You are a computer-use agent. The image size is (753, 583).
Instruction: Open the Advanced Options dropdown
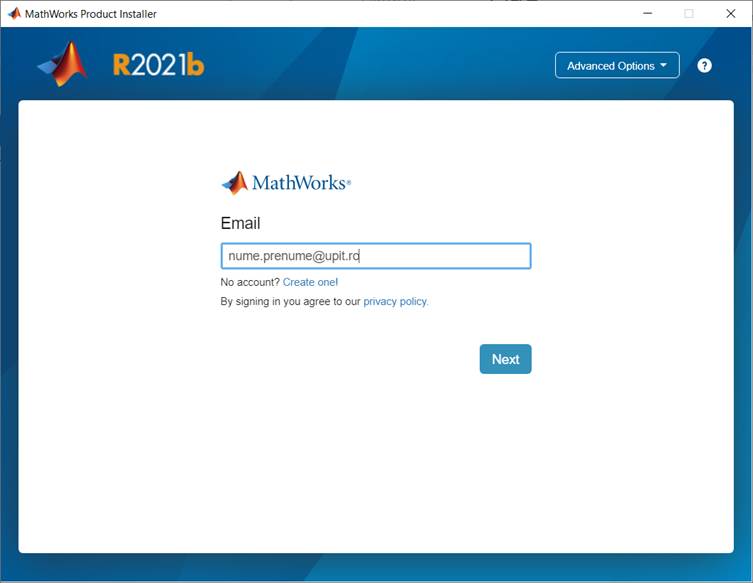(617, 65)
